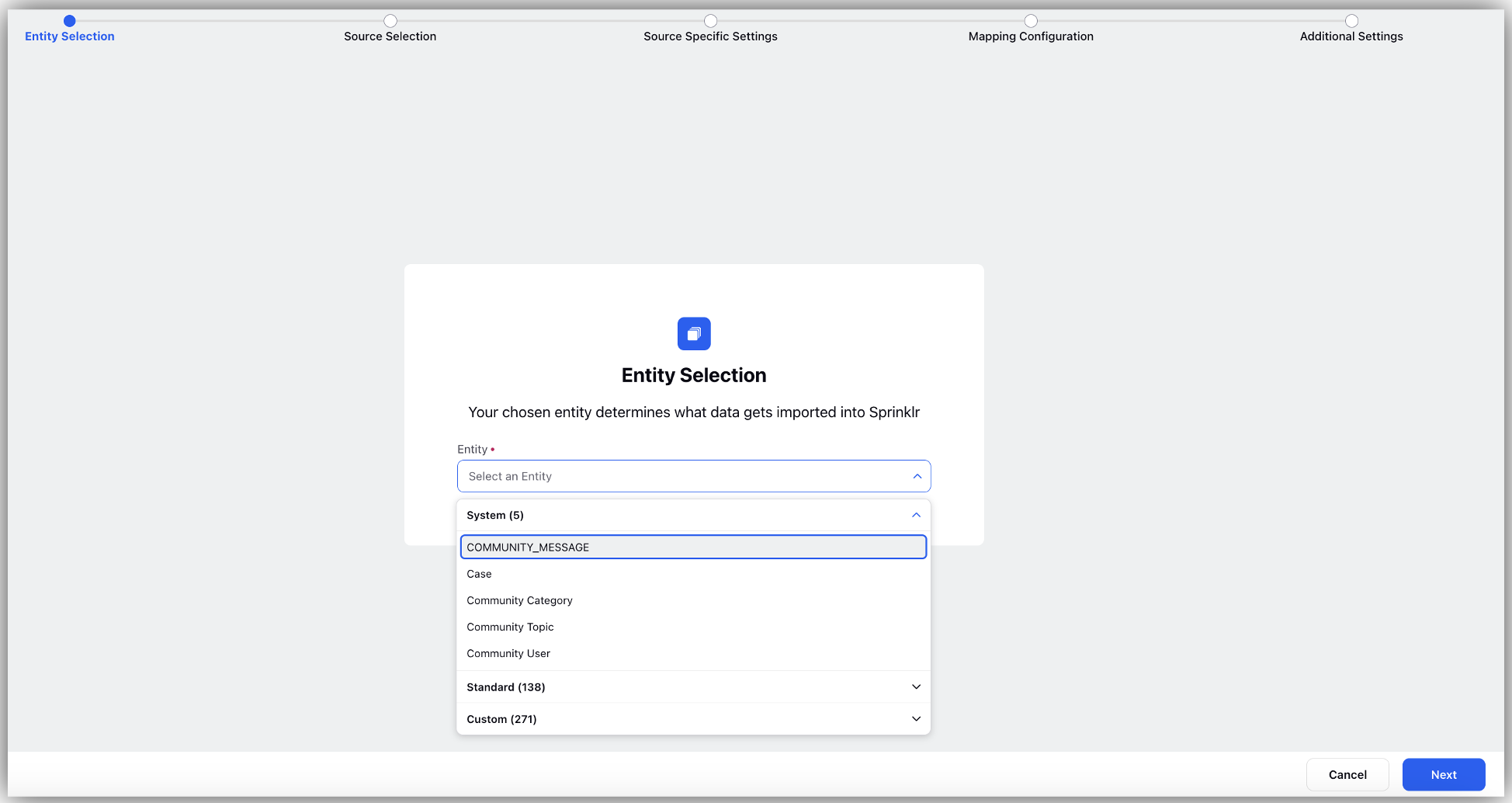Collapse the Entity dropdown using its chevron

tap(917, 476)
